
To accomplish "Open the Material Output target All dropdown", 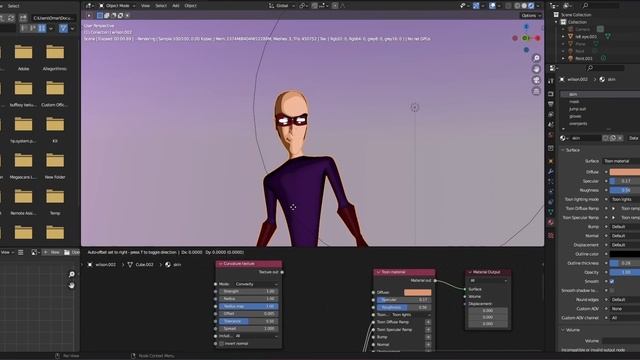I will click(488, 281).
